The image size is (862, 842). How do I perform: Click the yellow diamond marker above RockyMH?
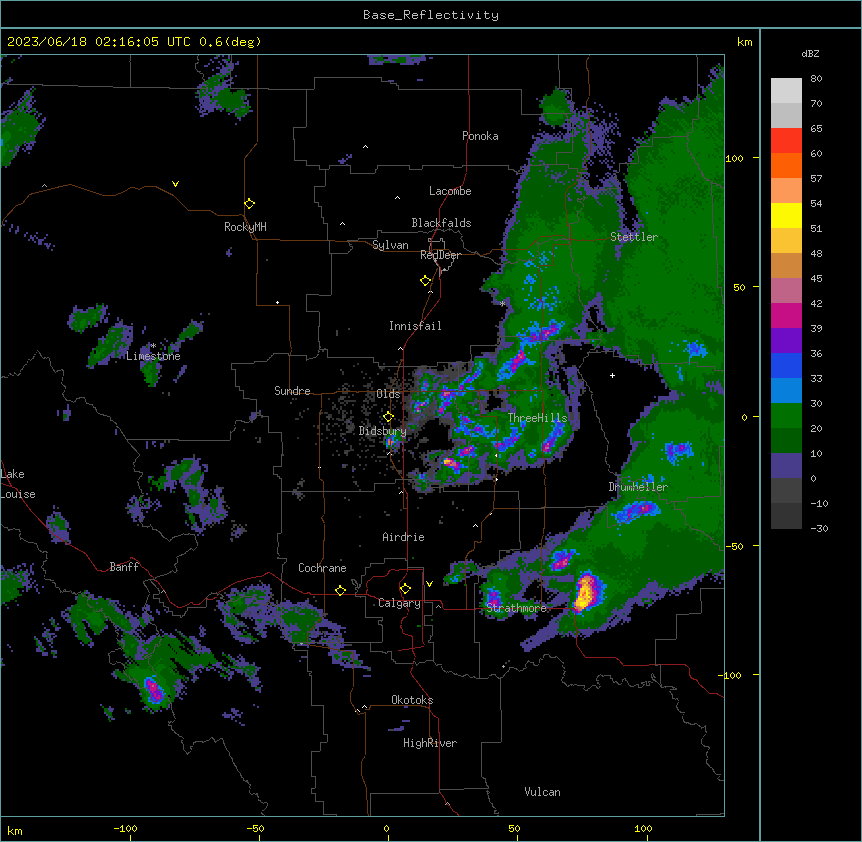250,204
